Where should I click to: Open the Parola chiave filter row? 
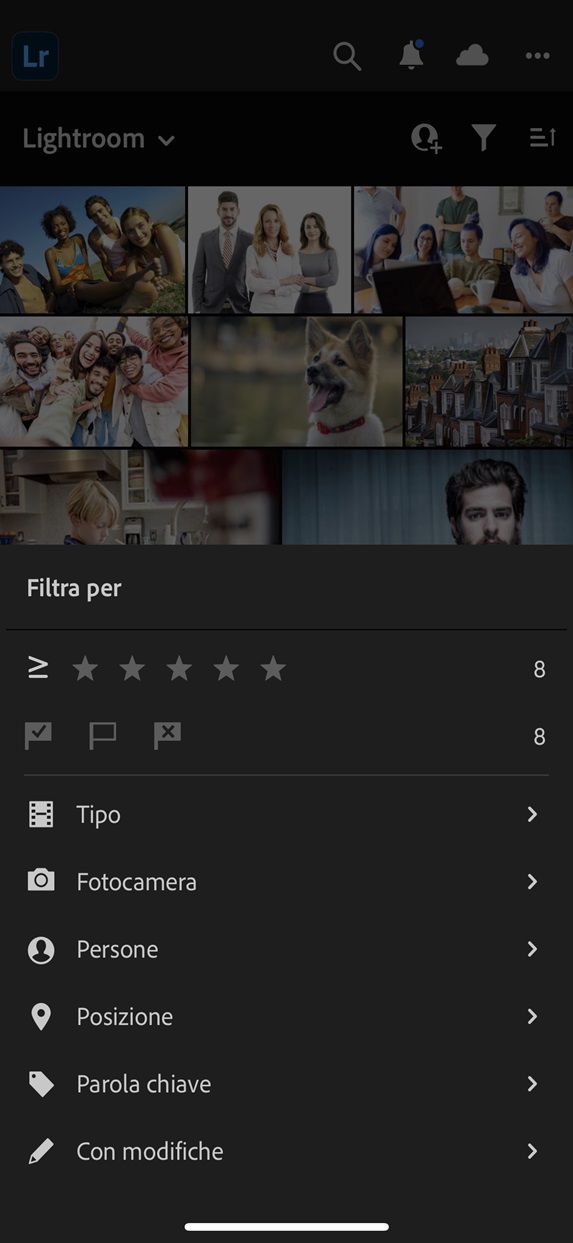coord(286,1084)
